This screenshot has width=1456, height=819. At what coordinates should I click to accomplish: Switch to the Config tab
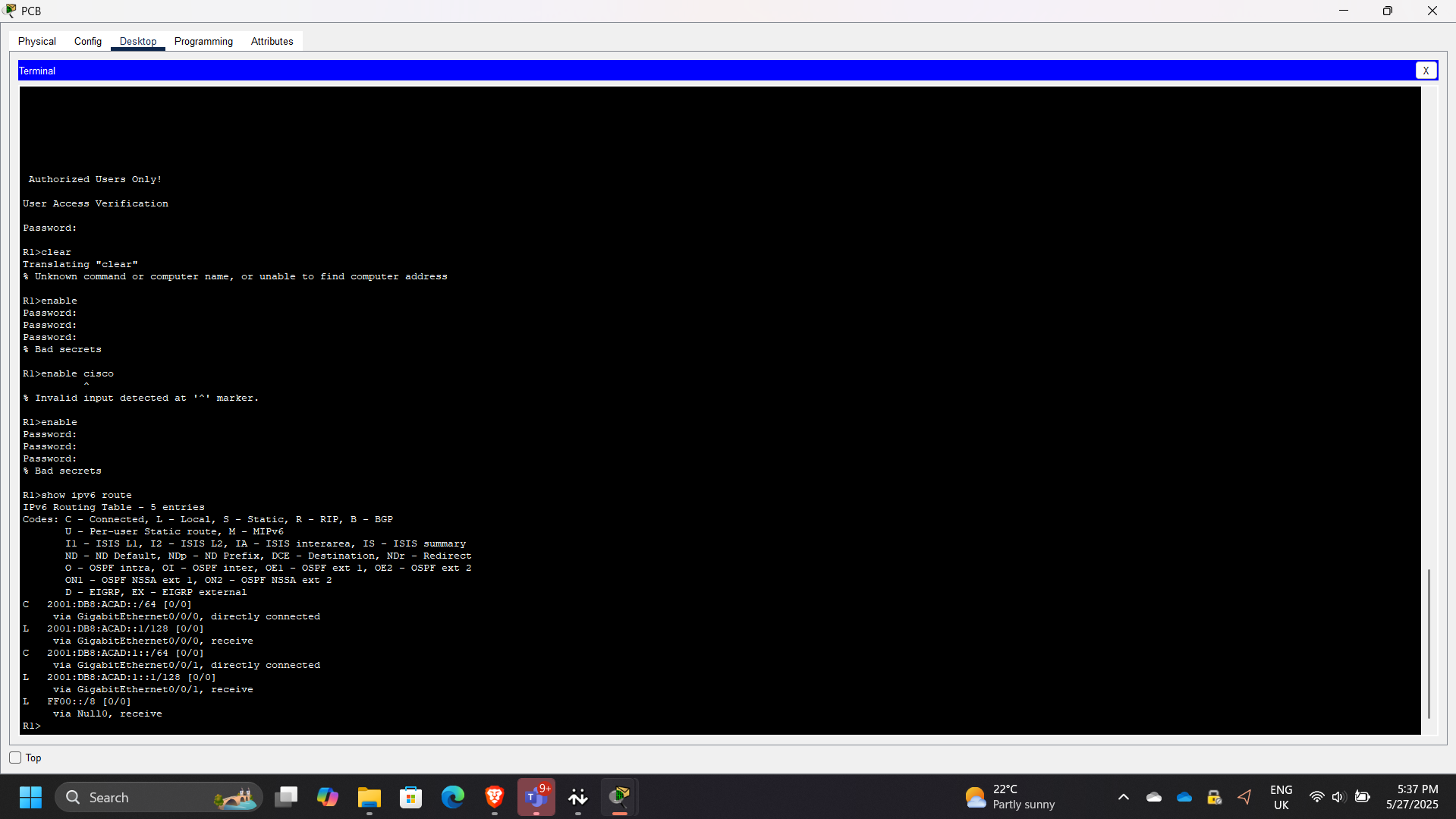coord(87,41)
